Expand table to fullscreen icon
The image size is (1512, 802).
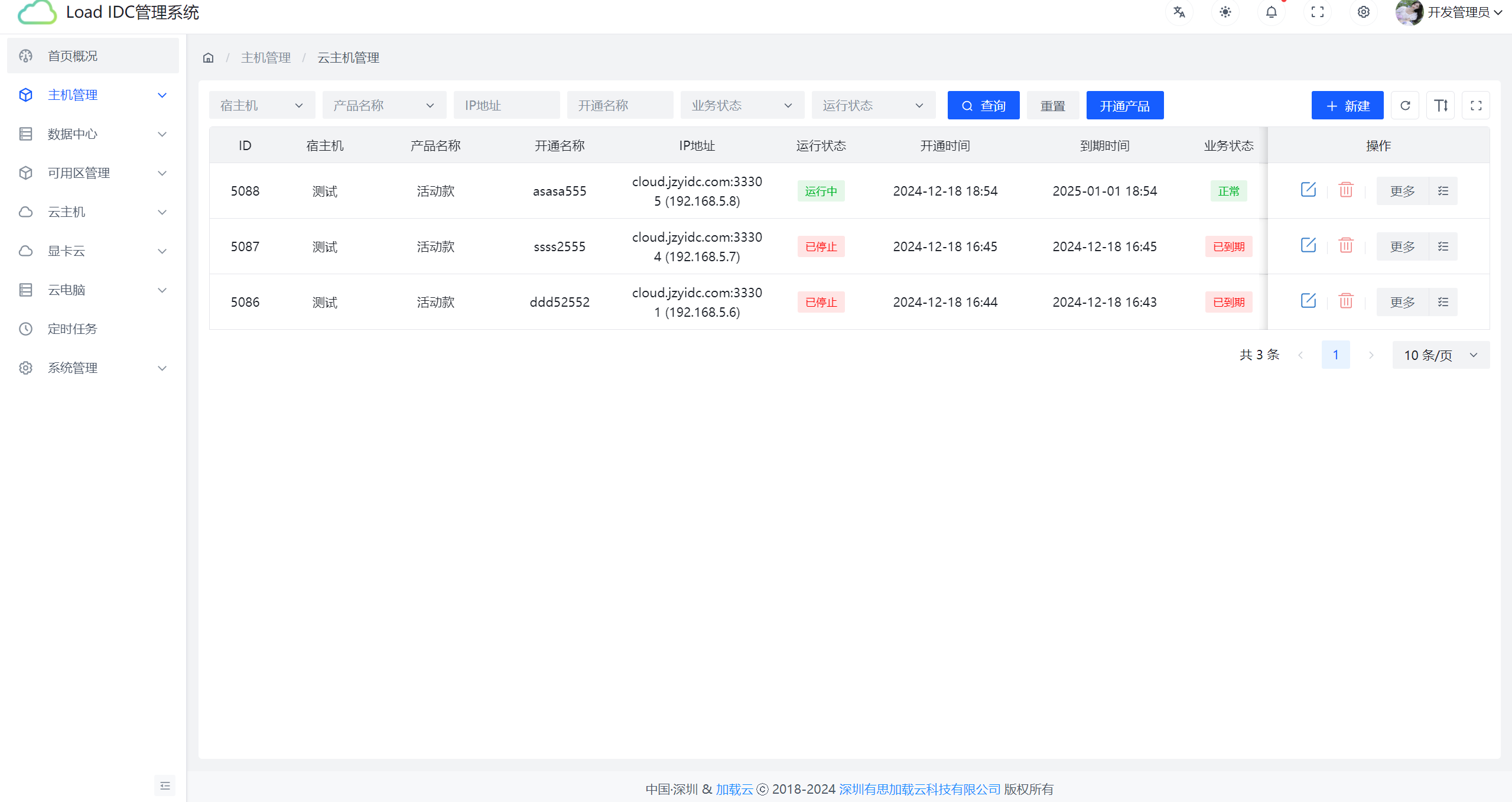(1476, 106)
